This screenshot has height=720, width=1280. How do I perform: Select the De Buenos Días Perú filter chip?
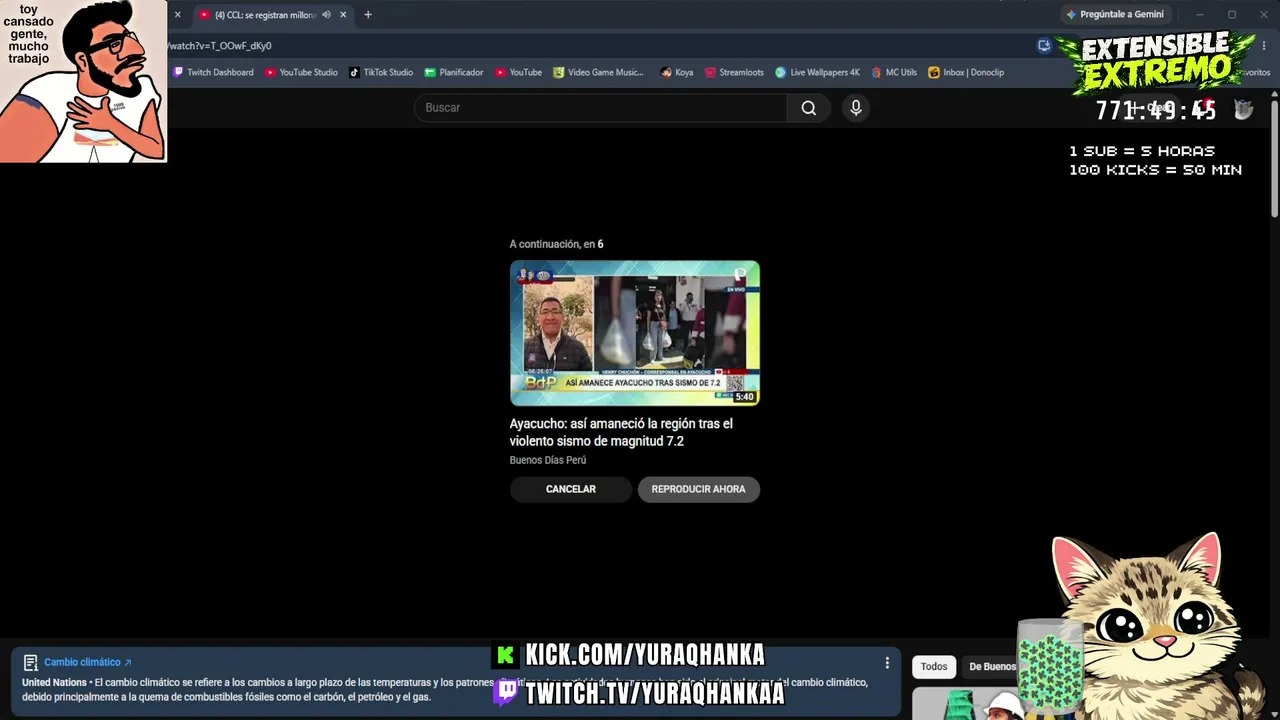(x=990, y=667)
